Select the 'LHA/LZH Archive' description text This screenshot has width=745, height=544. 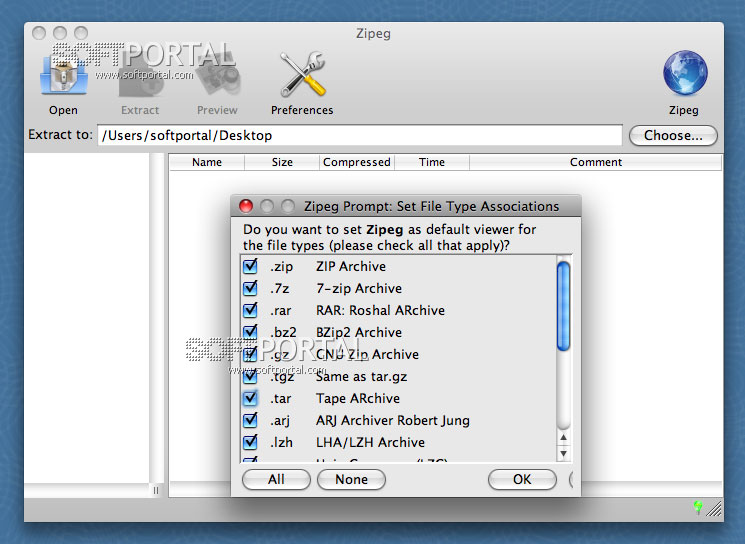371,442
